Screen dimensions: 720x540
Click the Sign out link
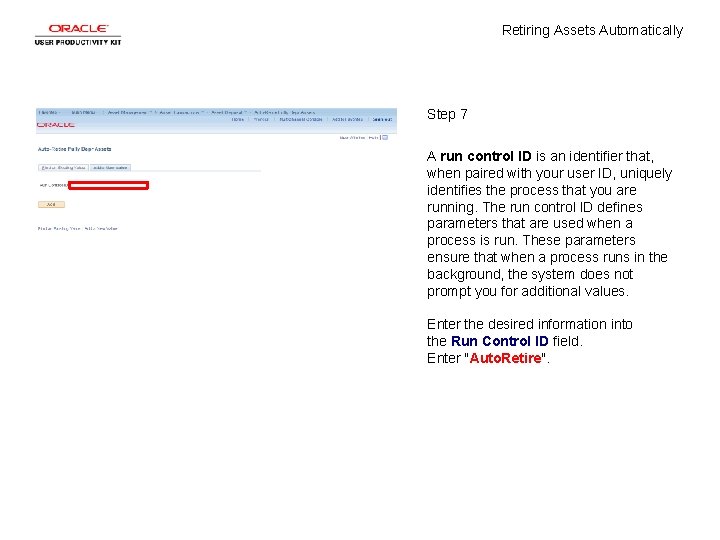point(382,119)
